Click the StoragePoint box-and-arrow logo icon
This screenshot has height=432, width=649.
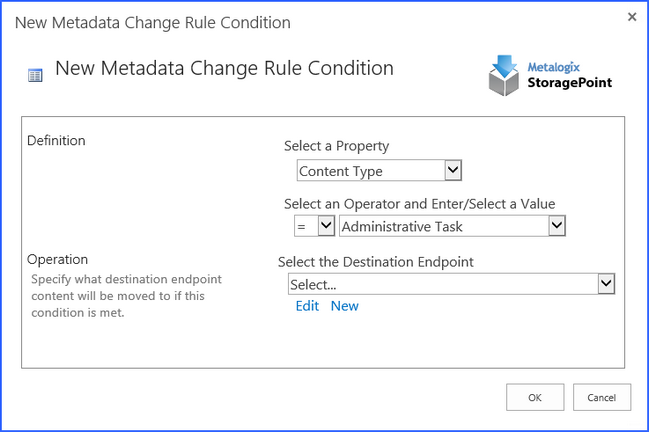504,76
